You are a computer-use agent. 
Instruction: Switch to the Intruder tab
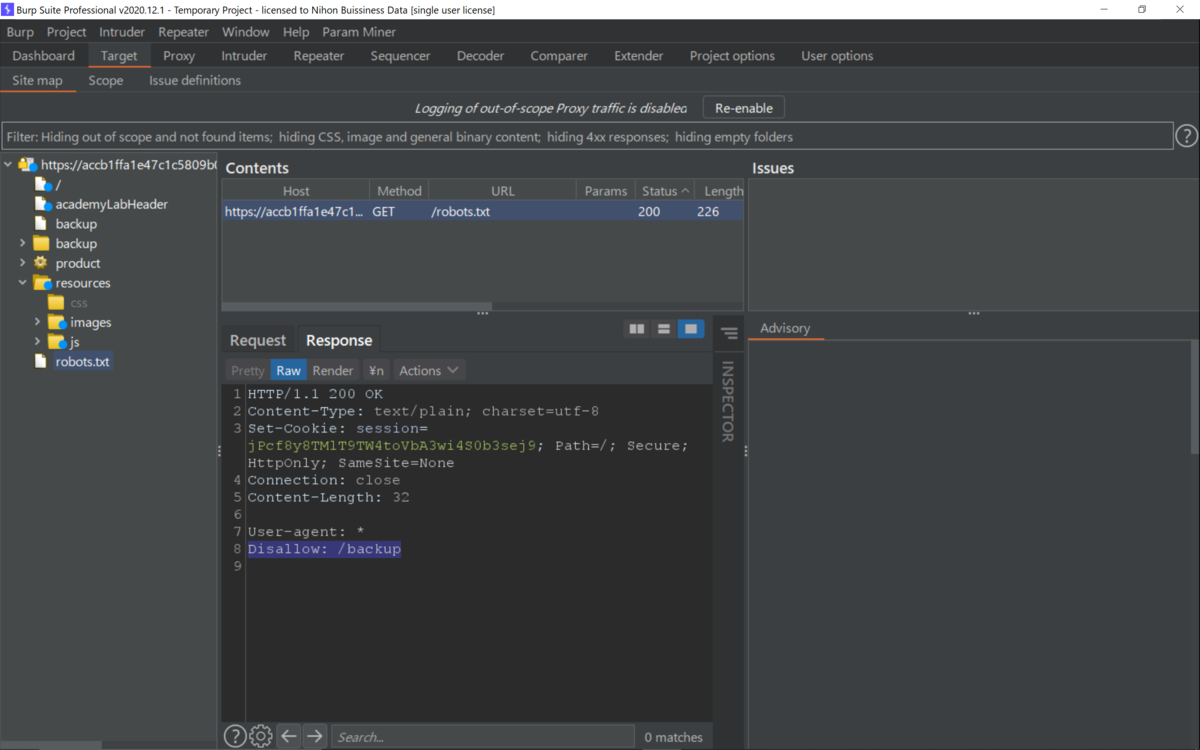click(x=243, y=56)
